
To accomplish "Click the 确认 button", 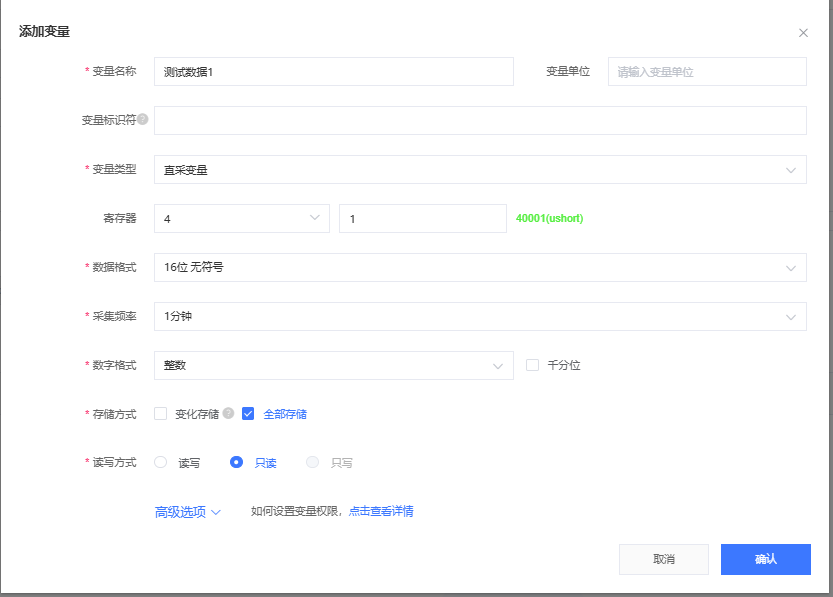I will click(765, 559).
